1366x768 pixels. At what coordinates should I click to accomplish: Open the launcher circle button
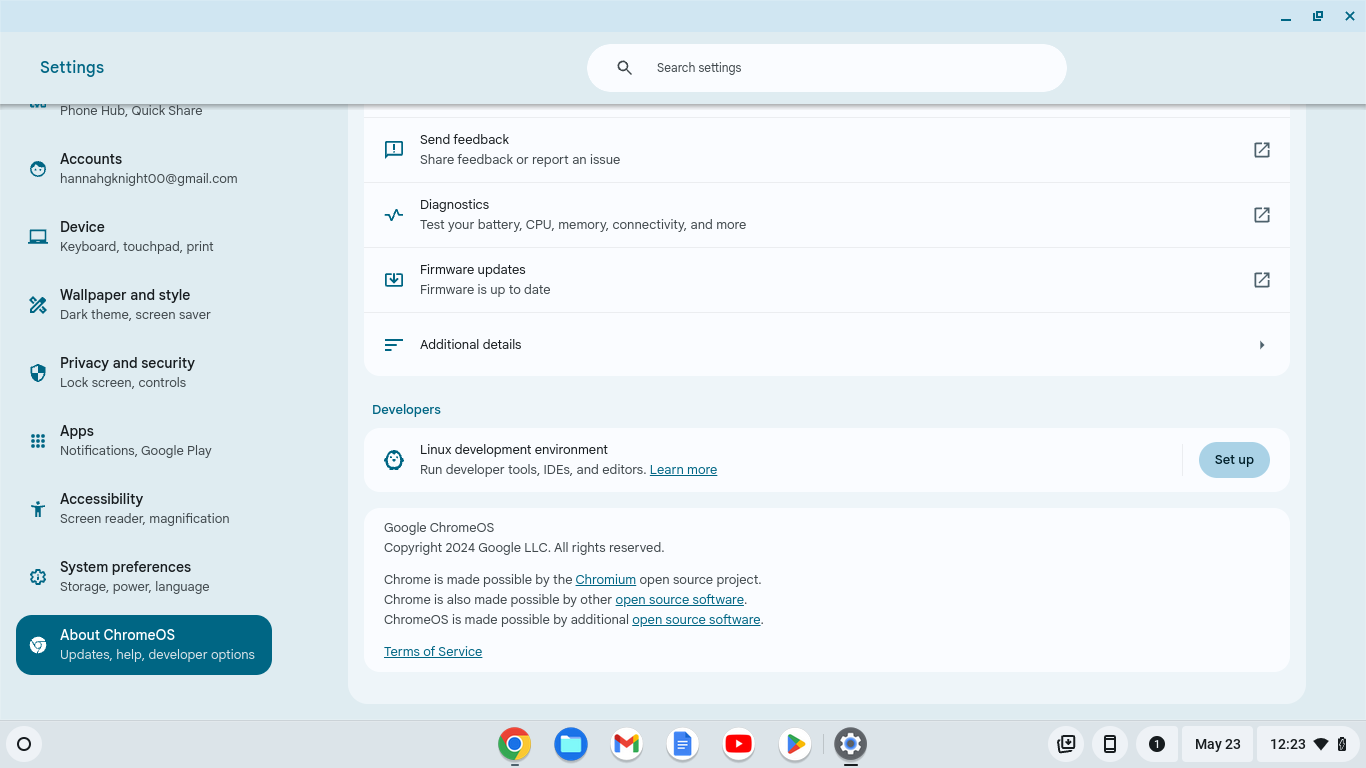[25, 744]
